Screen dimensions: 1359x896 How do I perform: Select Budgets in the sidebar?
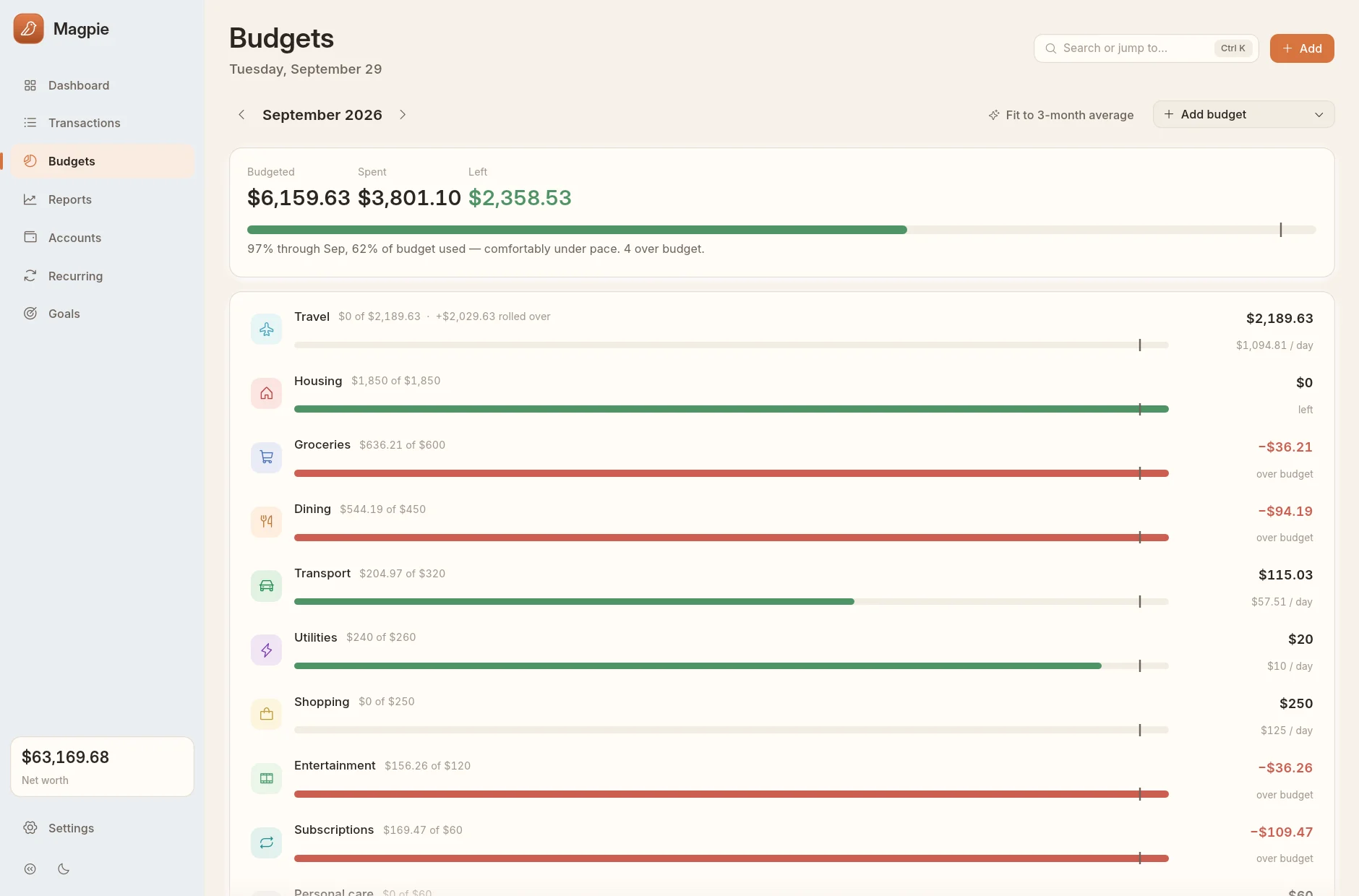point(102,161)
